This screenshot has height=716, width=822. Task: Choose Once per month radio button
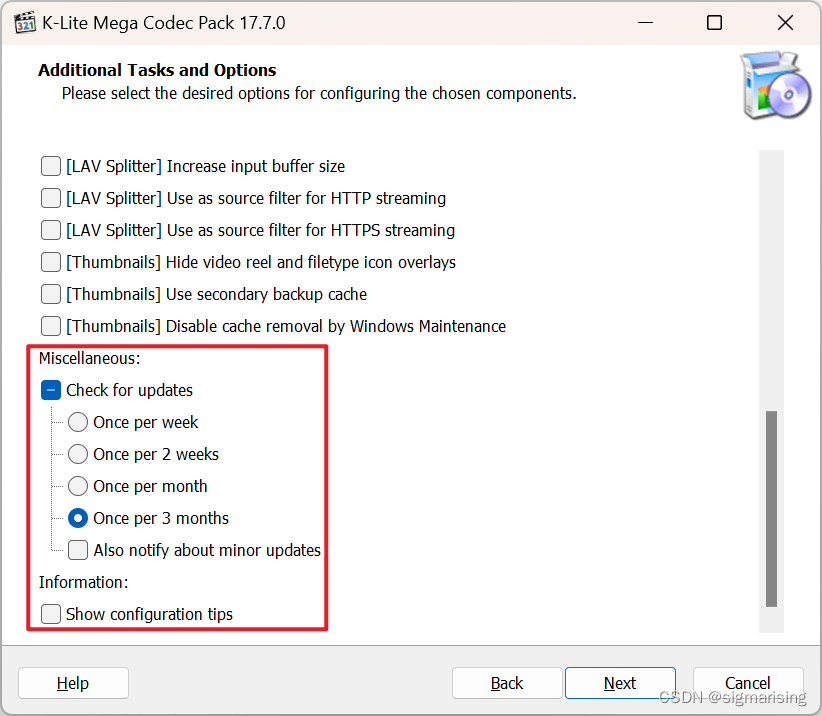tap(78, 486)
